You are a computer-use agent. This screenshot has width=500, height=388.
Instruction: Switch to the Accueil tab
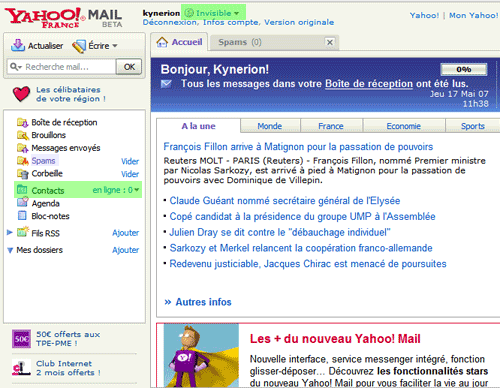pos(180,42)
